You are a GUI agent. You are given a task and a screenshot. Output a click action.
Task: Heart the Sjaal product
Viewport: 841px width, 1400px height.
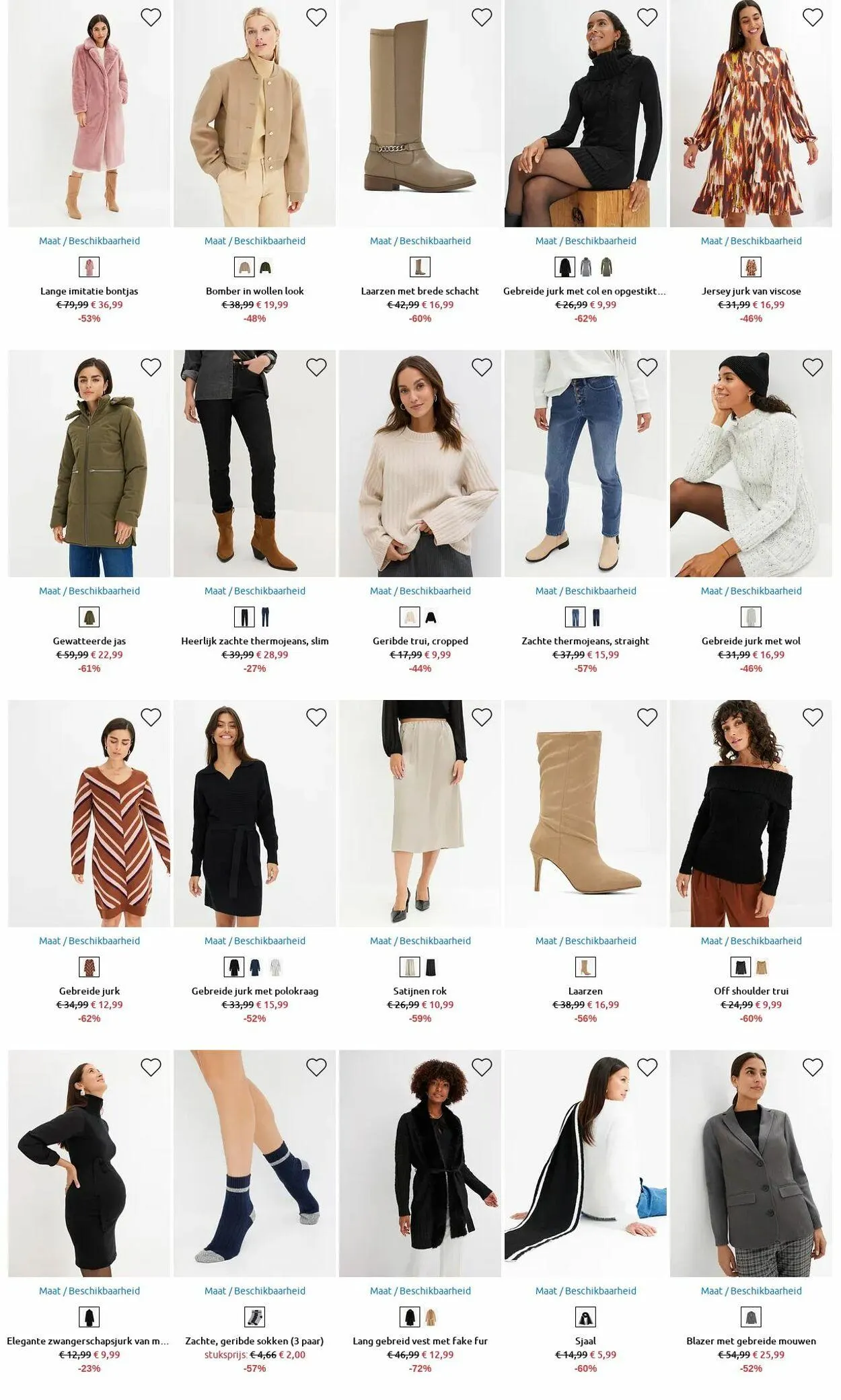[647, 1067]
